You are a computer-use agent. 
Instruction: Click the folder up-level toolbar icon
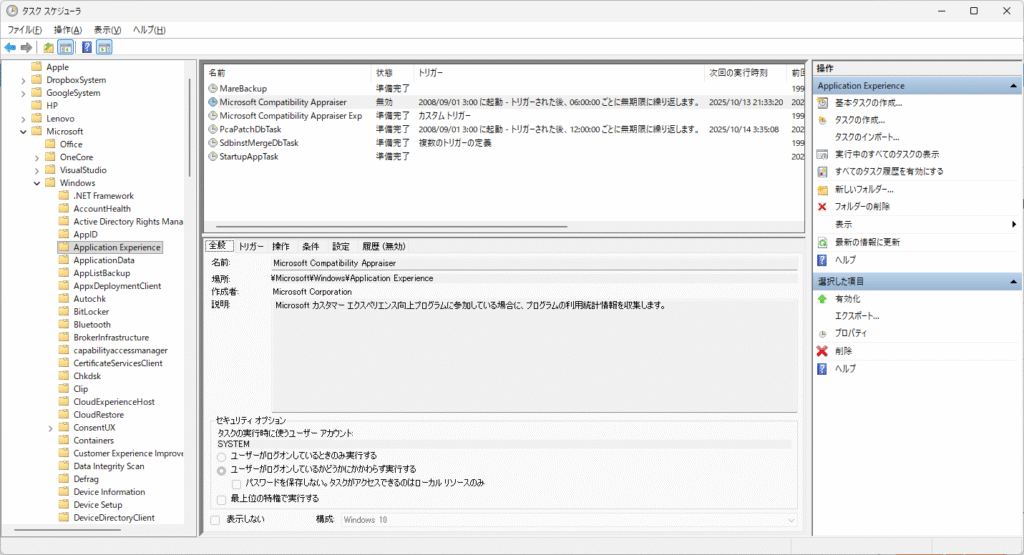point(48,47)
